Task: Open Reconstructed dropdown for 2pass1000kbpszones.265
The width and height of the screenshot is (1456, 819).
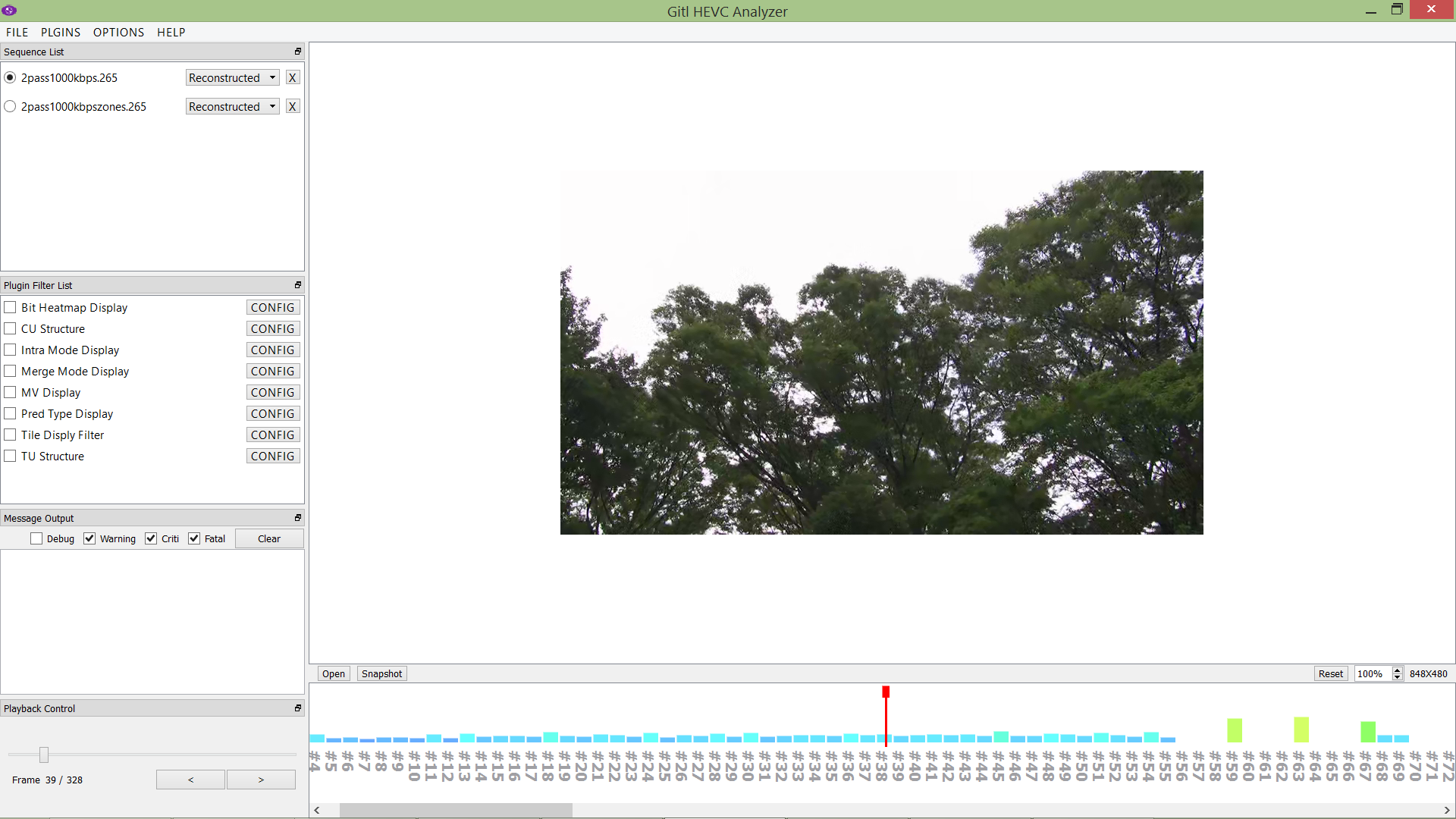Action: [x=232, y=107]
